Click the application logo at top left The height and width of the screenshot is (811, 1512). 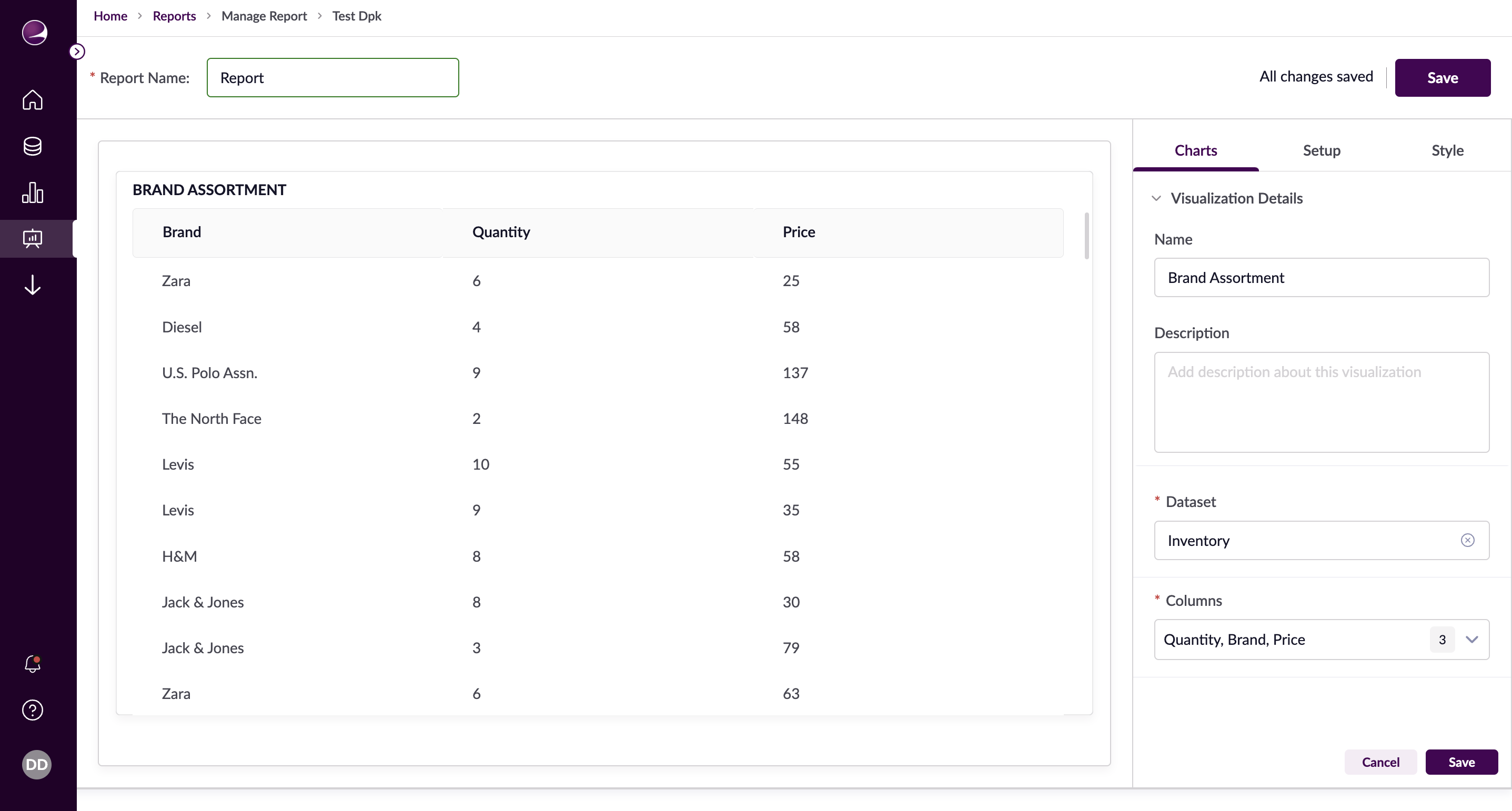[x=34, y=33]
